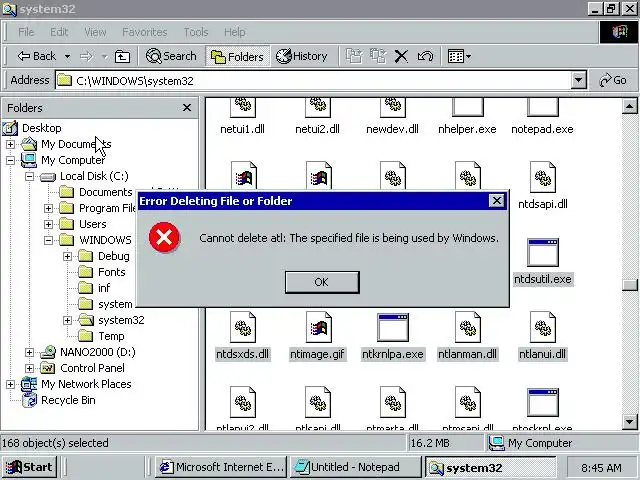640x480 pixels.
Task: Click the scroll up arrow of file list
Action: pos(630,107)
